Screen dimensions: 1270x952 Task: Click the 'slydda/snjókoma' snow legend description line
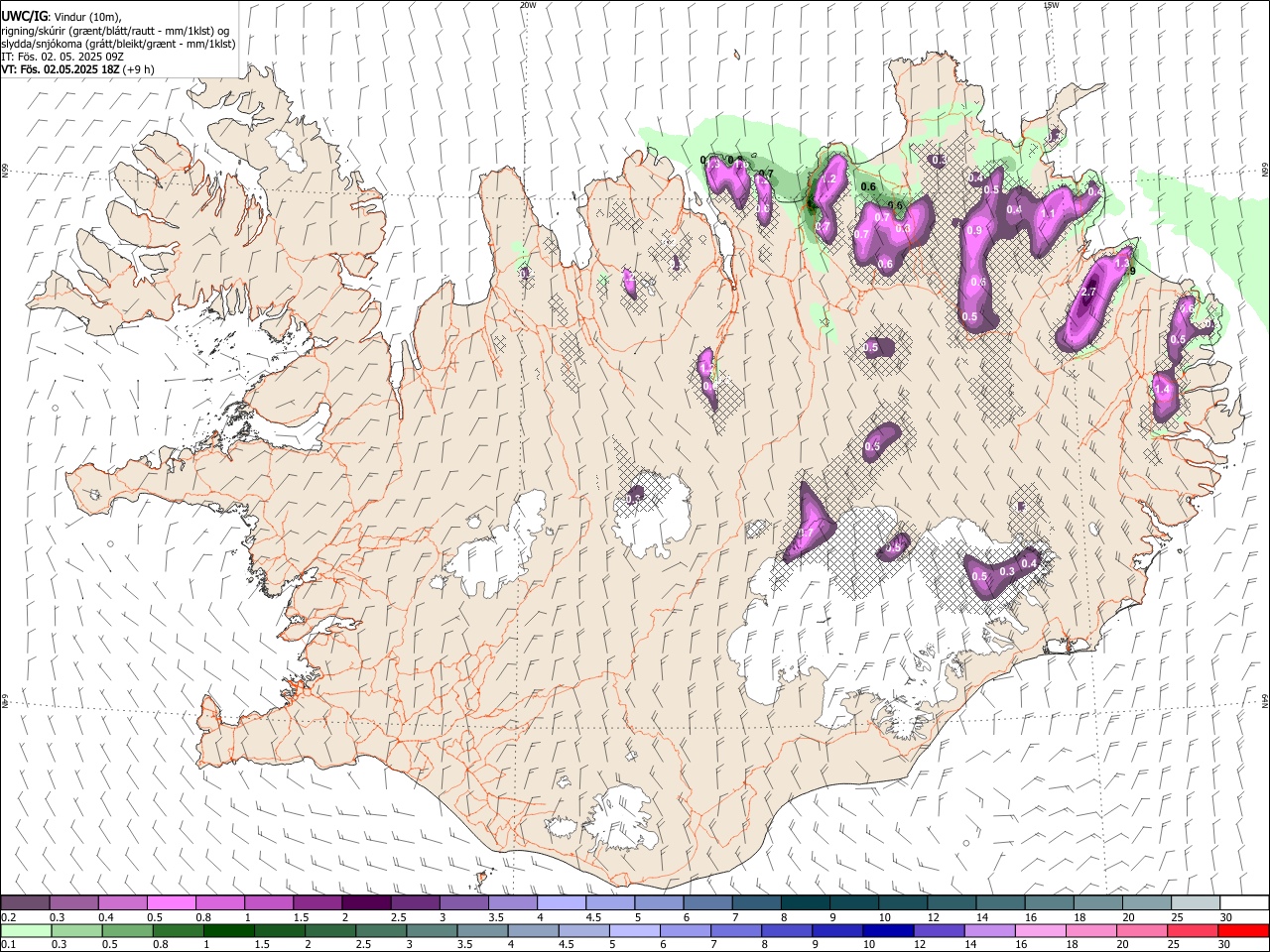click(x=118, y=44)
